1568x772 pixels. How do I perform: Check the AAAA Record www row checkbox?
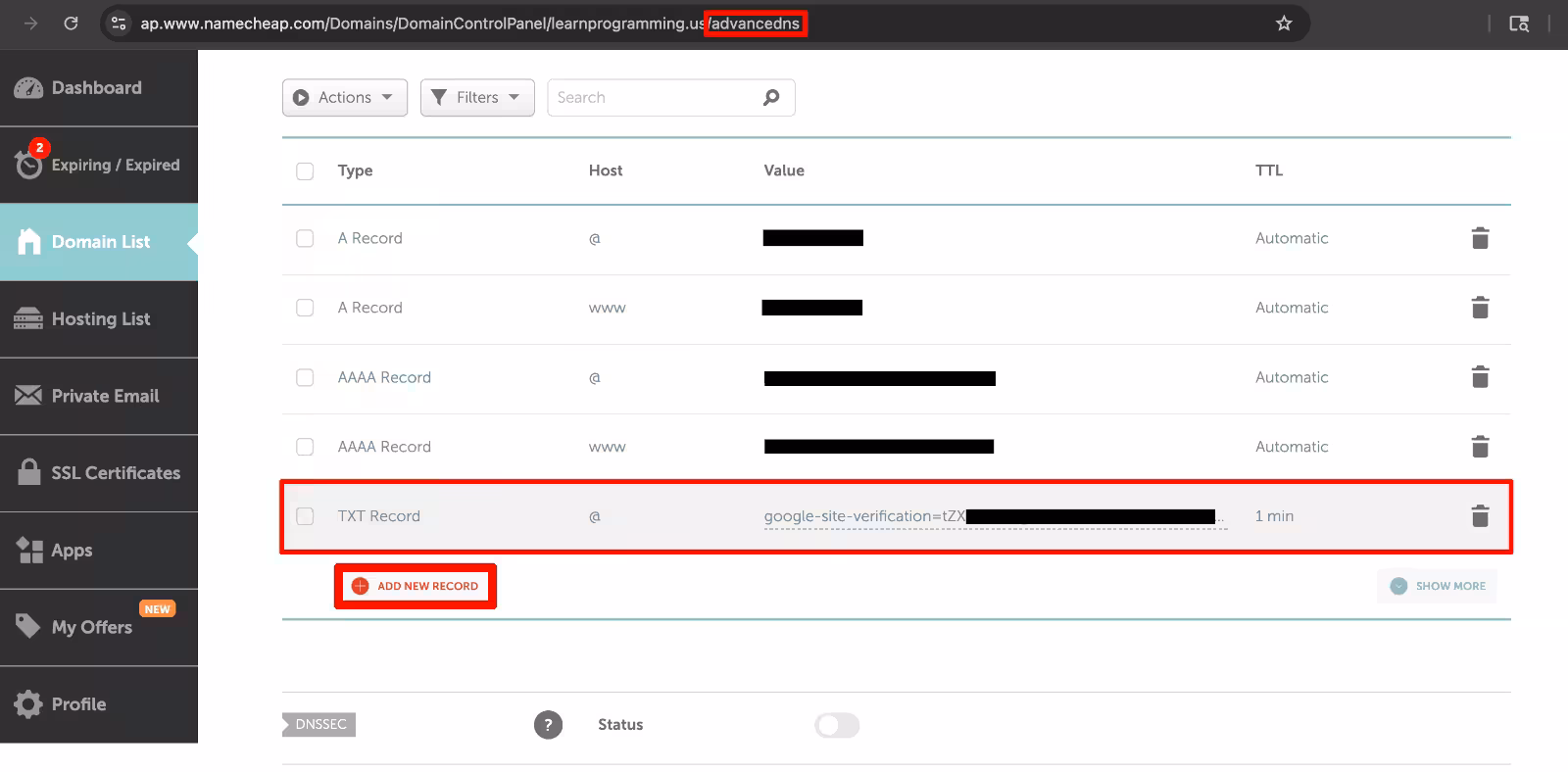(305, 447)
